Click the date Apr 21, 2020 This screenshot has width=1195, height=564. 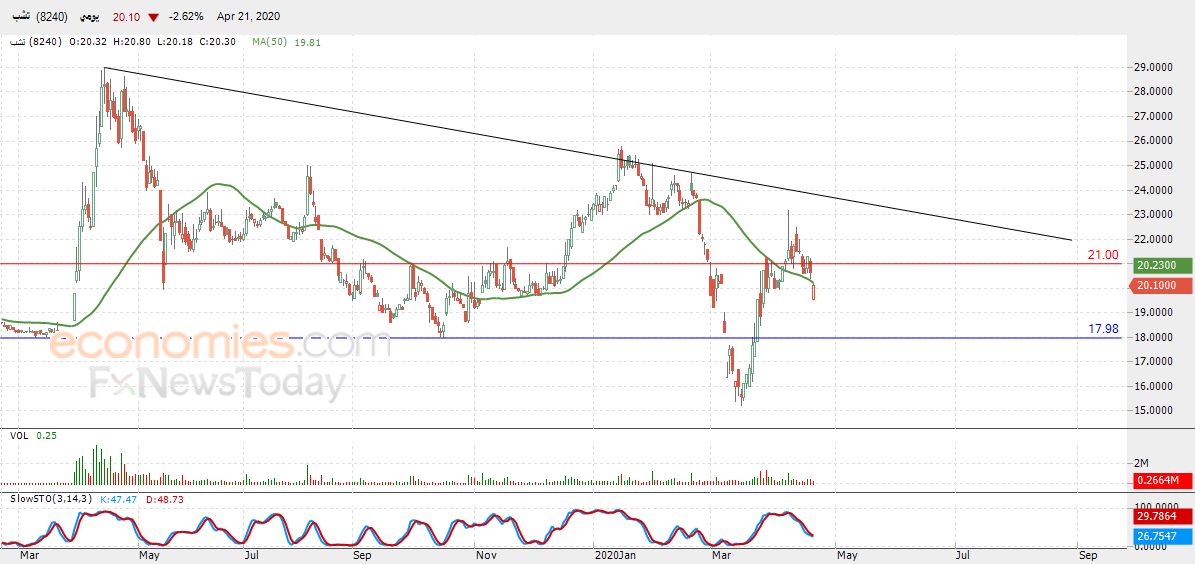[248, 17]
